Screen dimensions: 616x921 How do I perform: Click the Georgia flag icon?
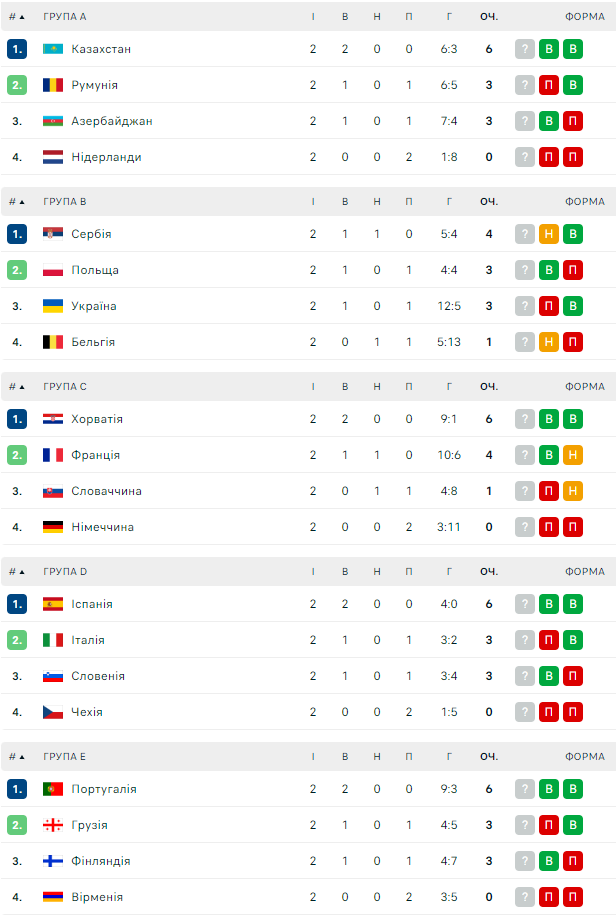coord(53,825)
